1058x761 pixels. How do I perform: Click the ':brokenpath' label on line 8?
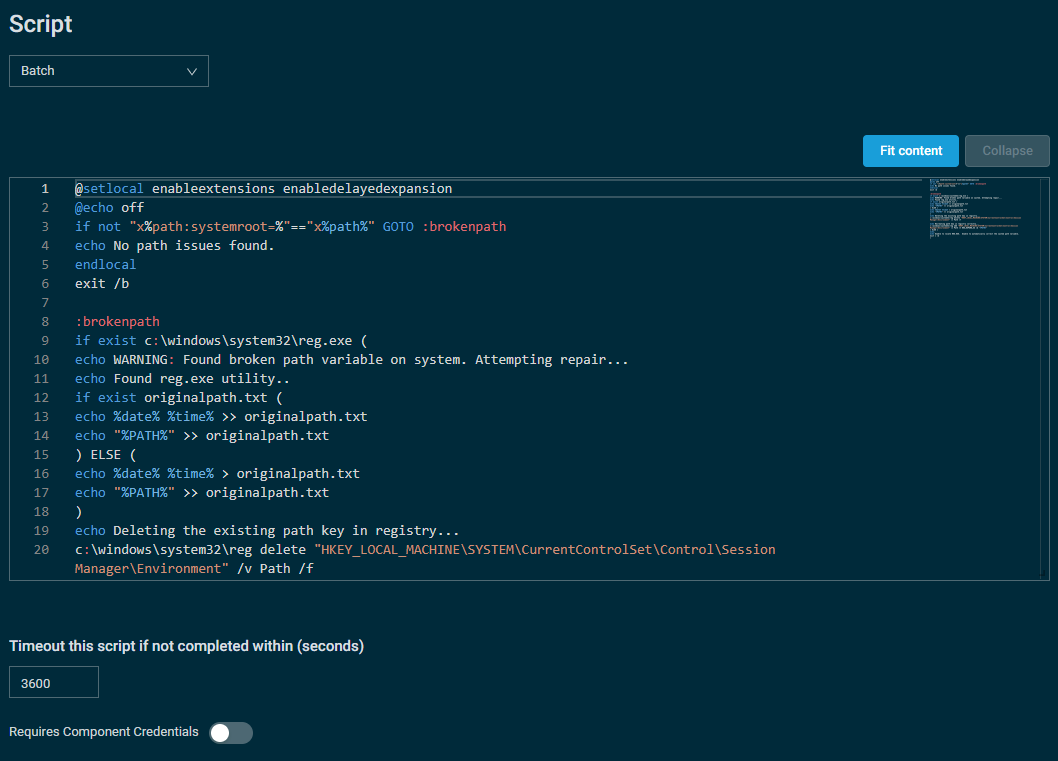click(x=117, y=322)
